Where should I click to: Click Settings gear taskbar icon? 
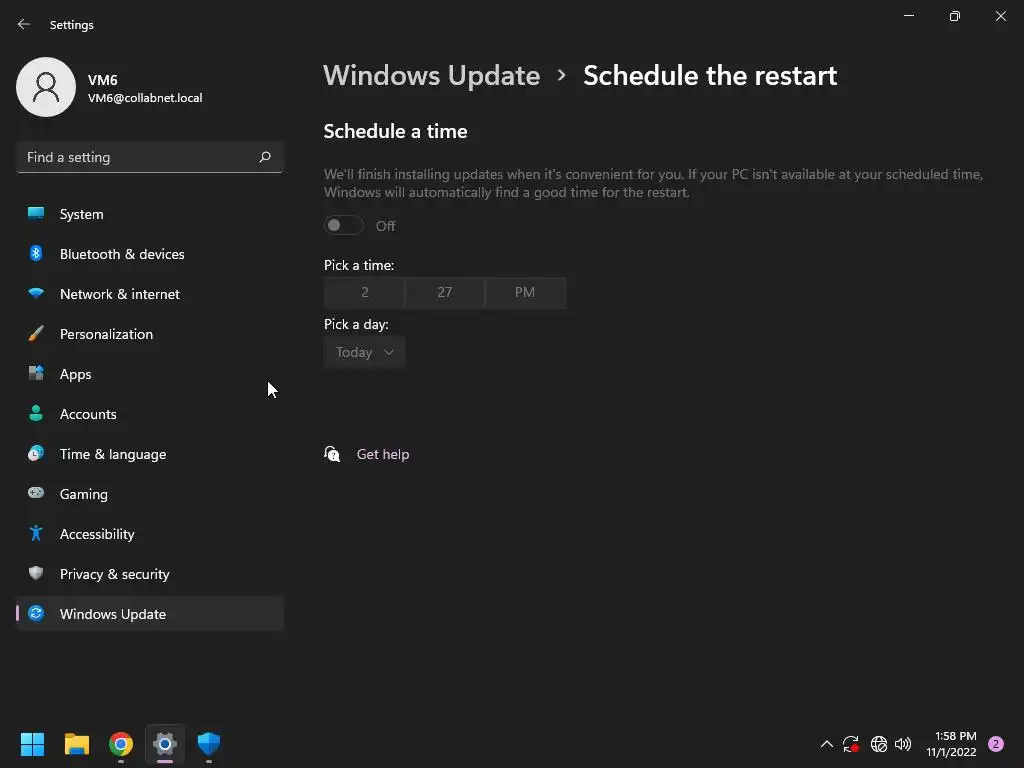[165, 744]
